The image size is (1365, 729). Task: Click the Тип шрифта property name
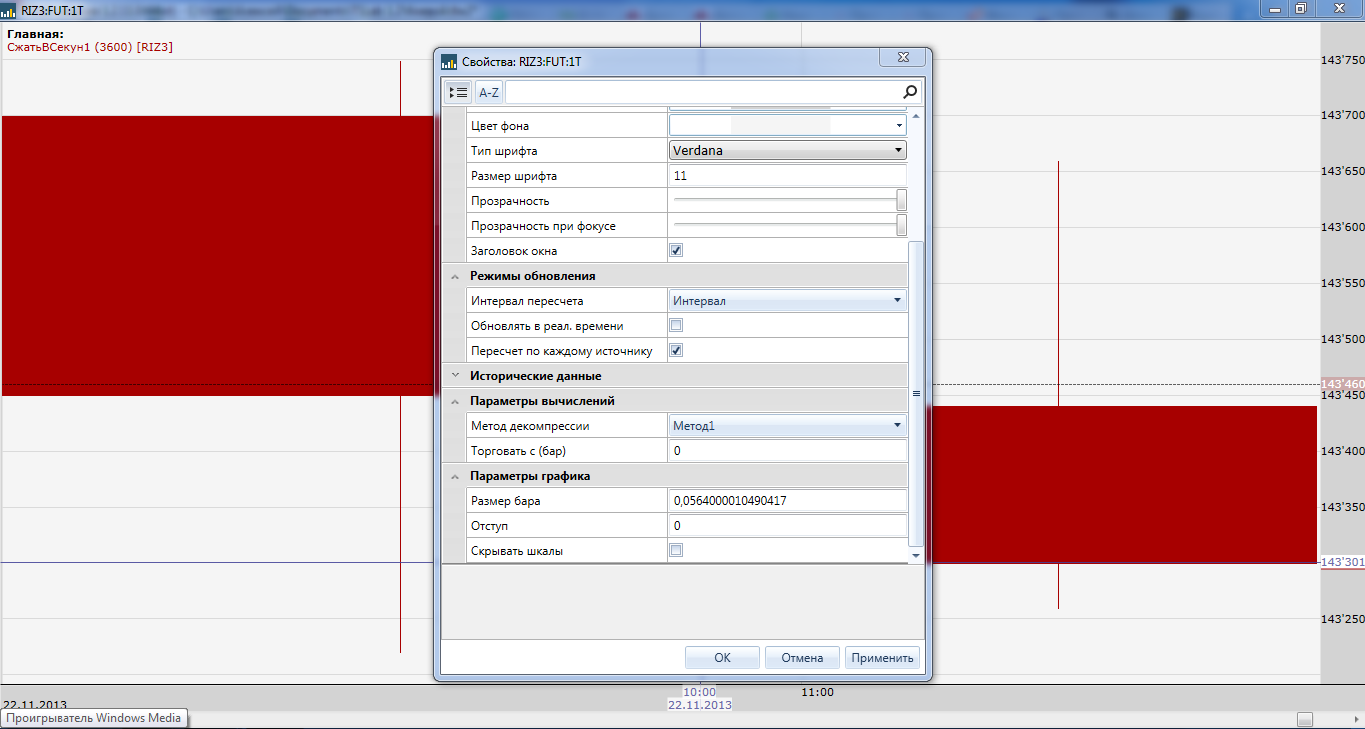[504, 151]
